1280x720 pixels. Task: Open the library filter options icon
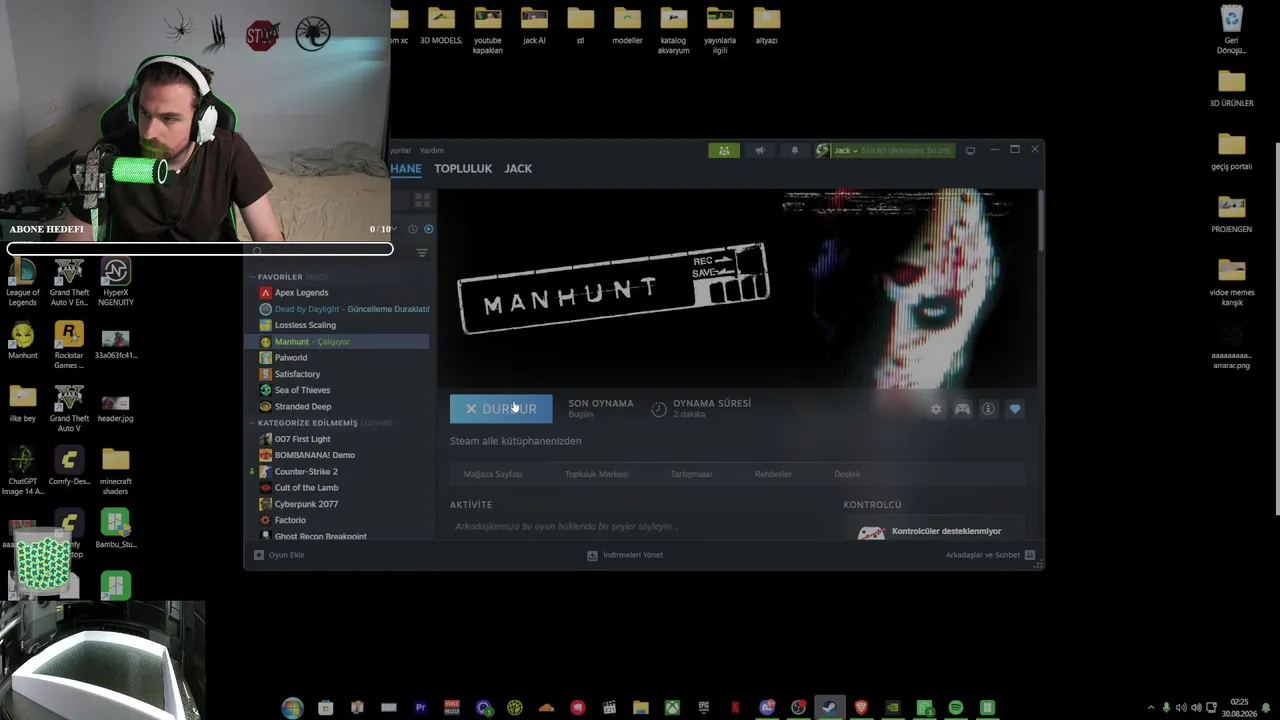pyautogui.click(x=422, y=253)
